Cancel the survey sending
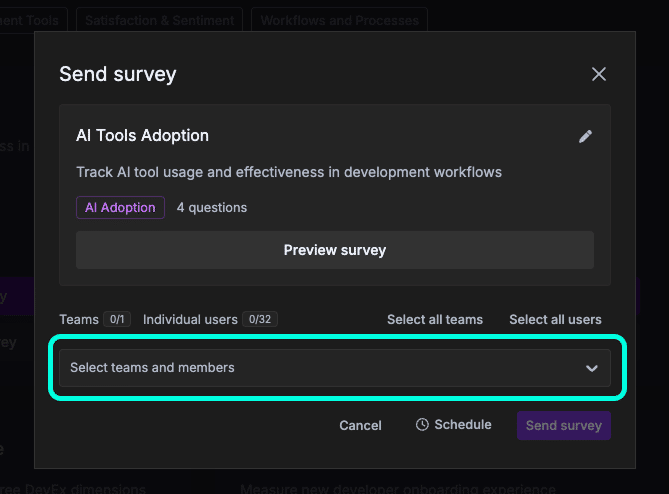The image size is (669, 494). (360, 425)
